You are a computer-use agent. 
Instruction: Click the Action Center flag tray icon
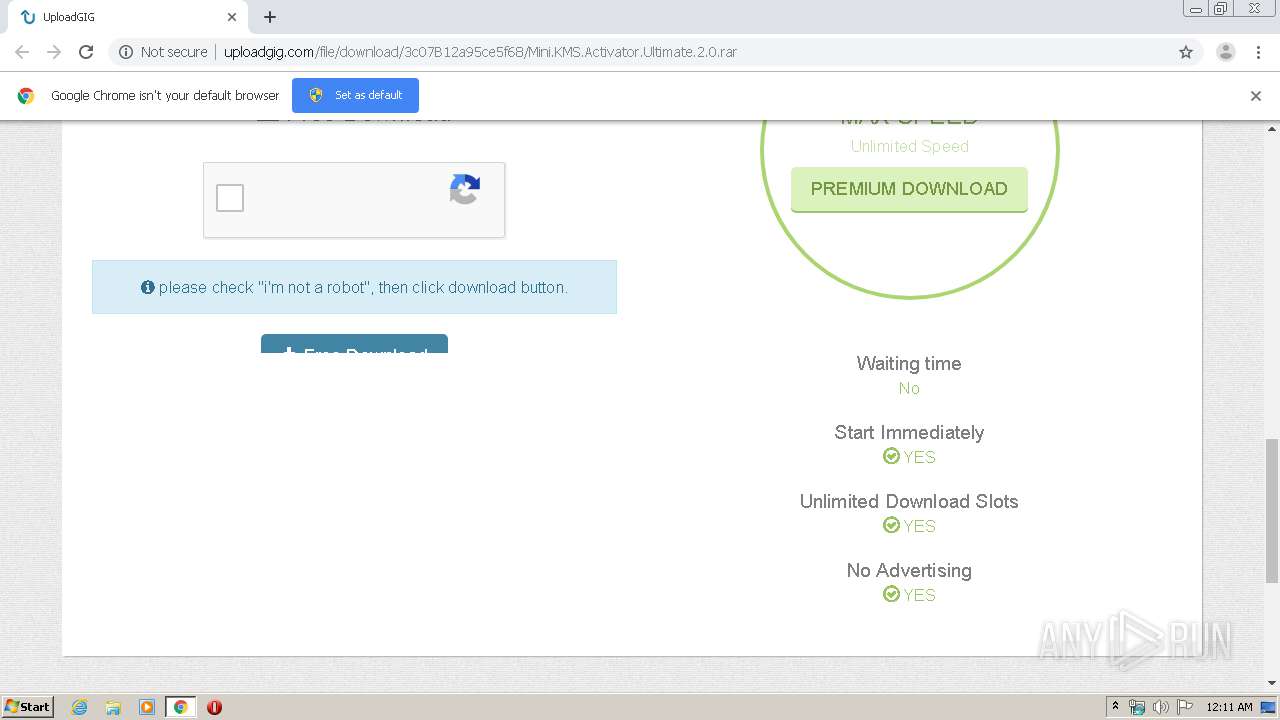point(1185,707)
